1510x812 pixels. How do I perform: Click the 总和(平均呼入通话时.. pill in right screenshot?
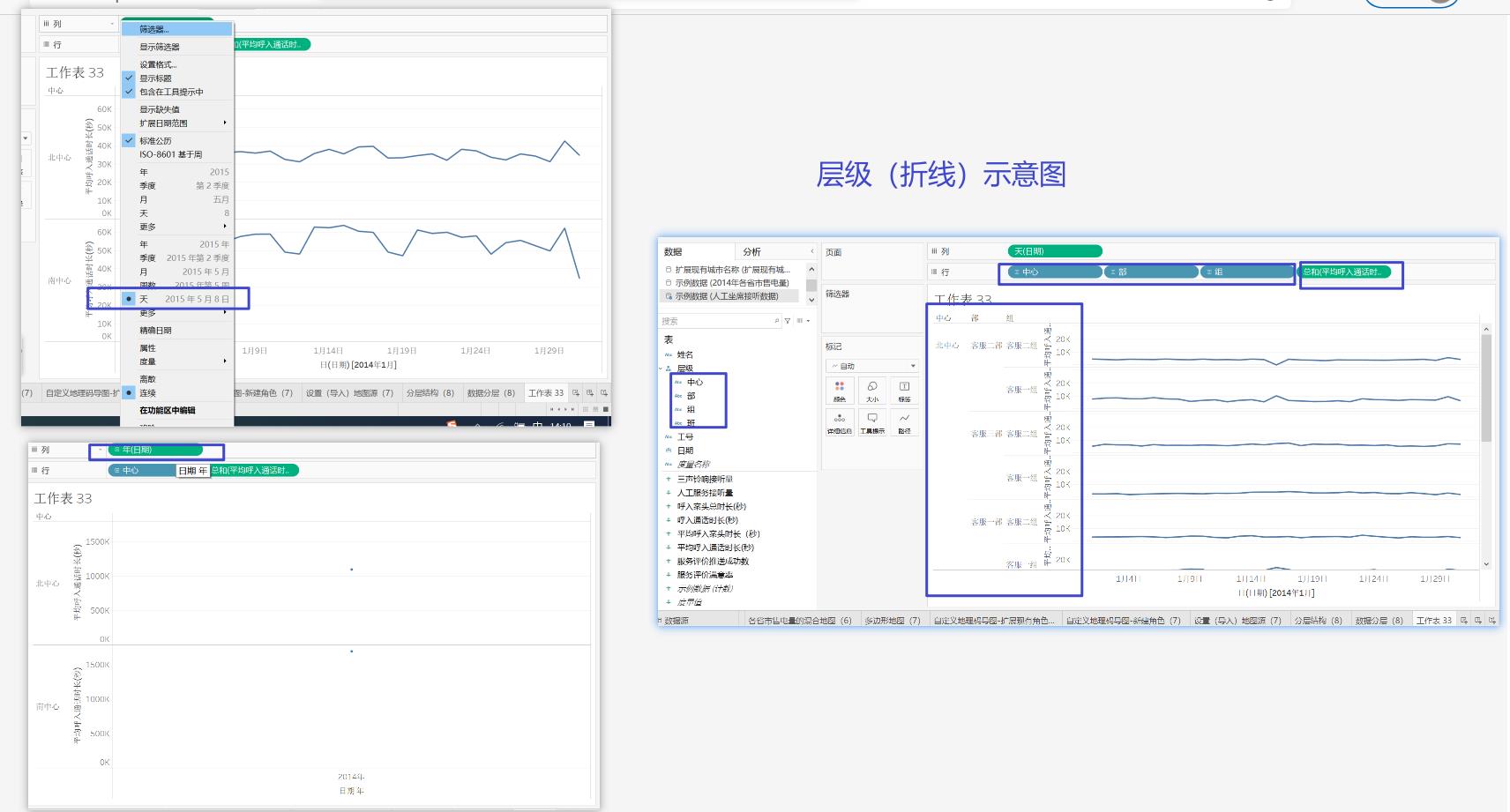pos(1346,272)
